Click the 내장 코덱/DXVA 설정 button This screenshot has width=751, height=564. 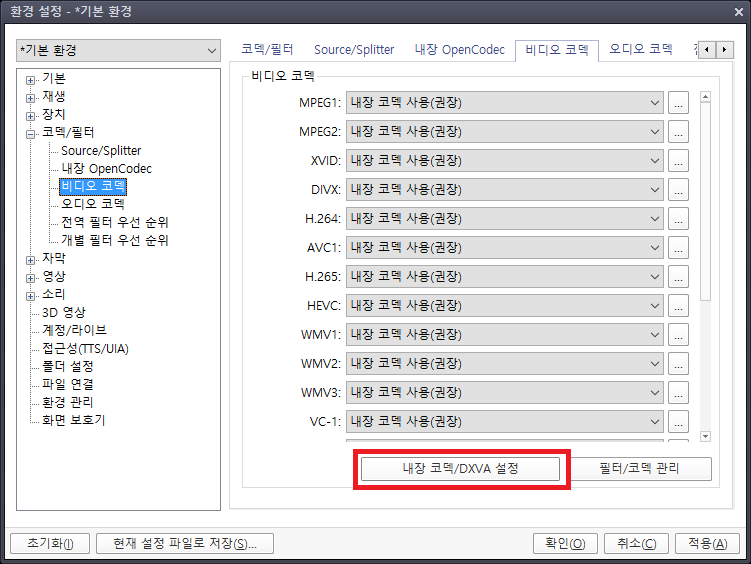click(460, 468)
